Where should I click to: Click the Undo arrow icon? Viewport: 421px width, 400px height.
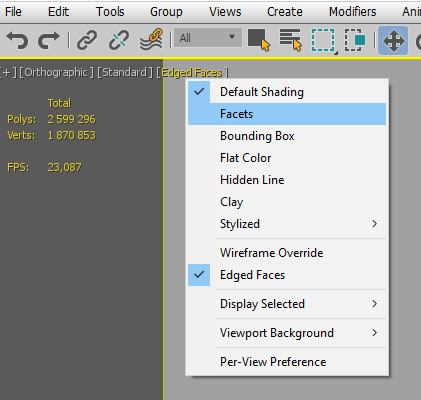pyautogui.click(x=17, y=40)
